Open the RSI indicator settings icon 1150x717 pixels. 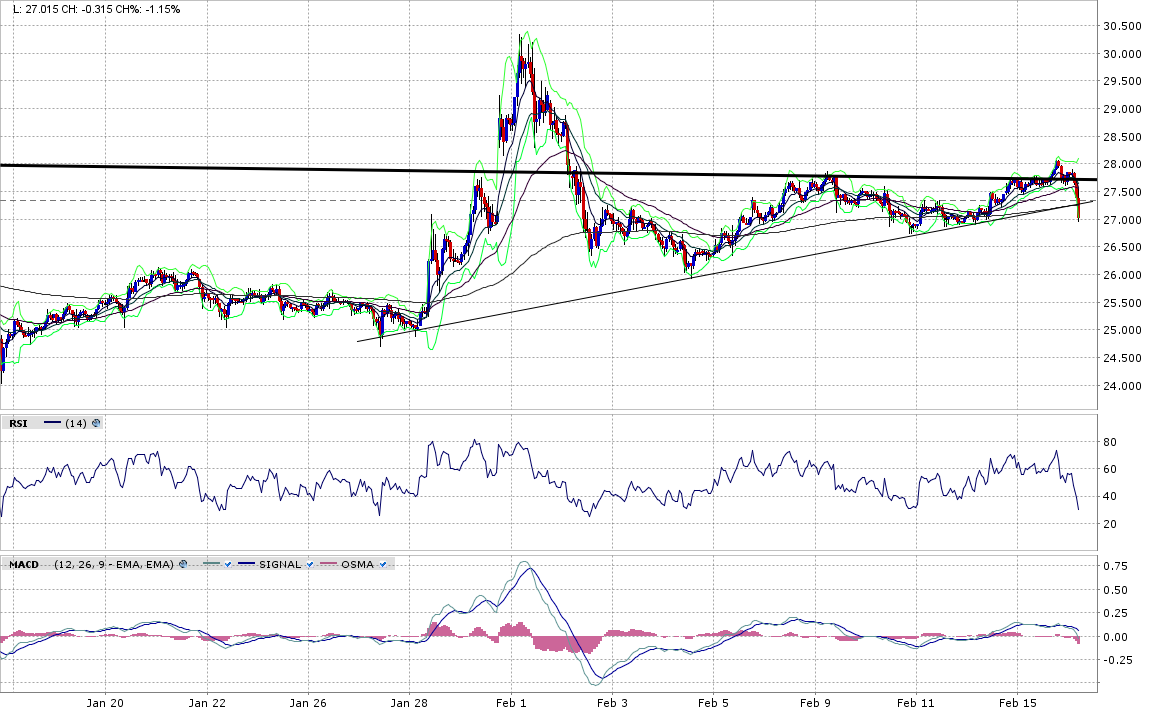click(96, 424)
